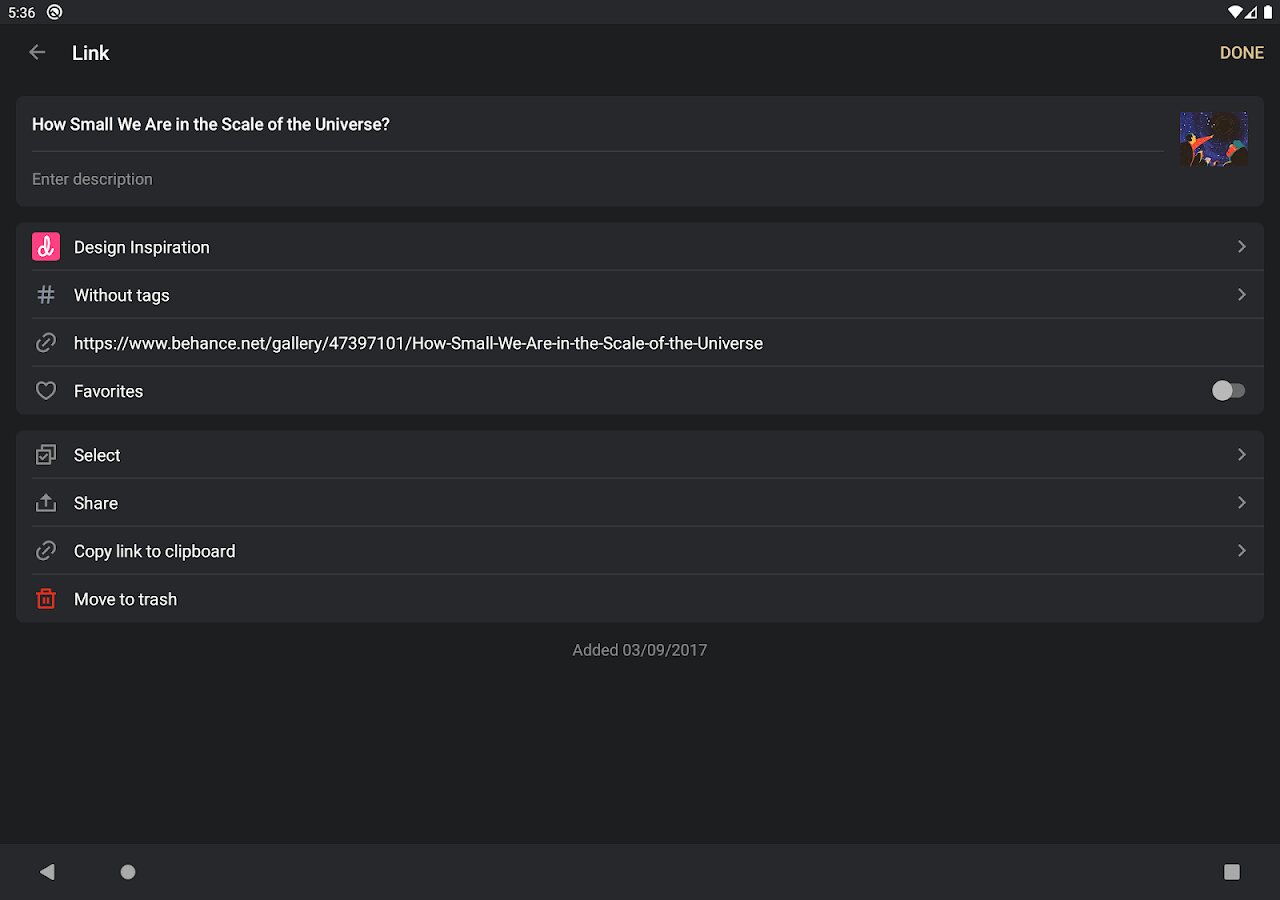Edit the behance.net URL field
This screenshot has height=900, width=1280.
tap(640, 343)
